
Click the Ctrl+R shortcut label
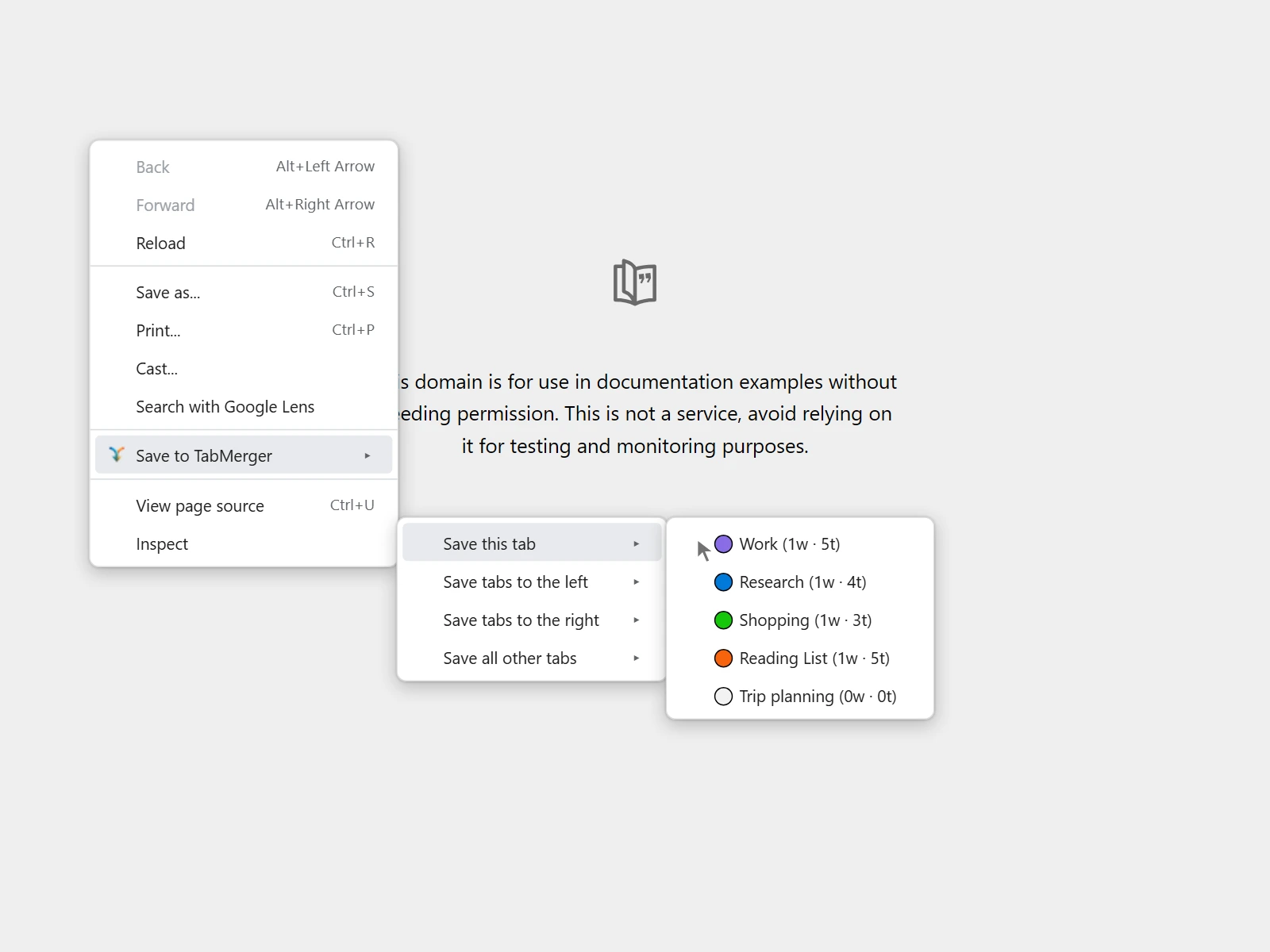tap(353, 243)
